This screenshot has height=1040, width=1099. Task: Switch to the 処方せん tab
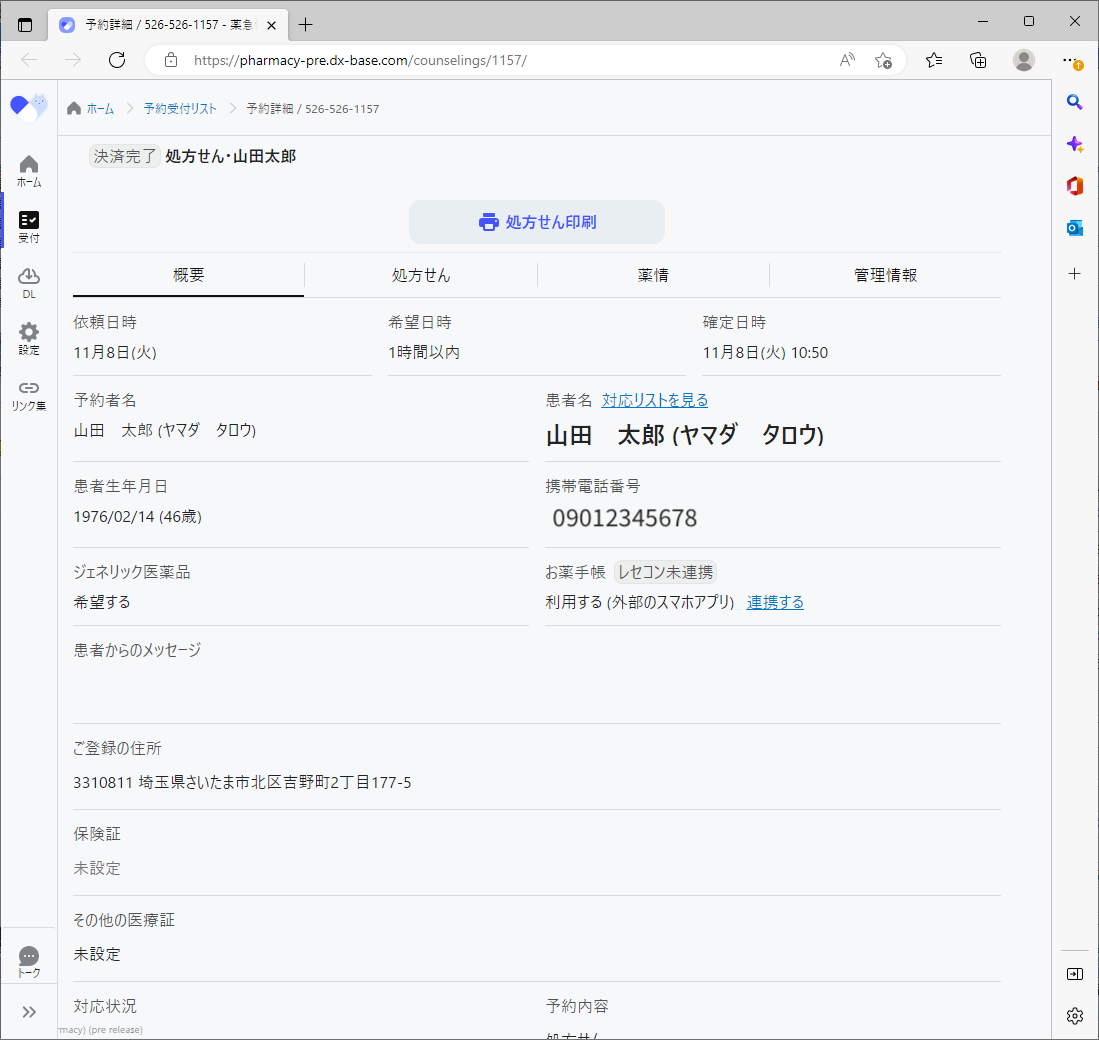421,275
